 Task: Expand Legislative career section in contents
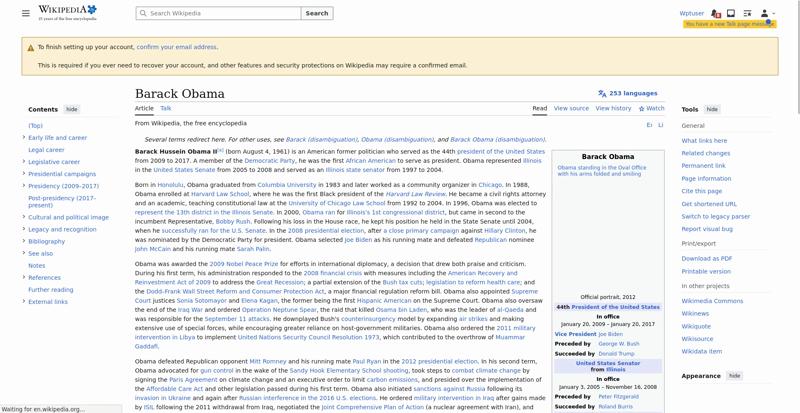[x=24, y=161]
